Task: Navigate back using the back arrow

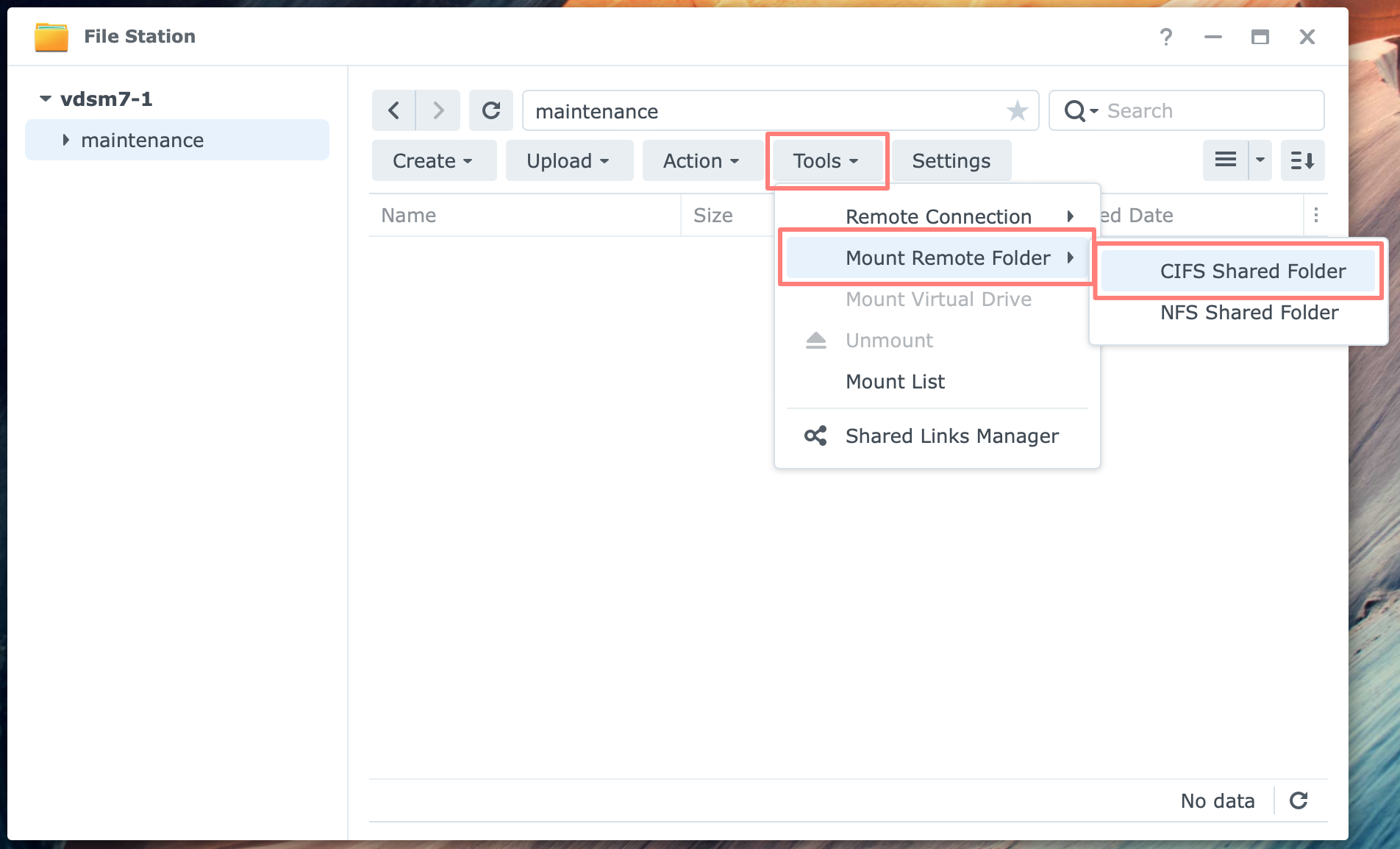Action: pyautogui.click(x=393, y=110)
